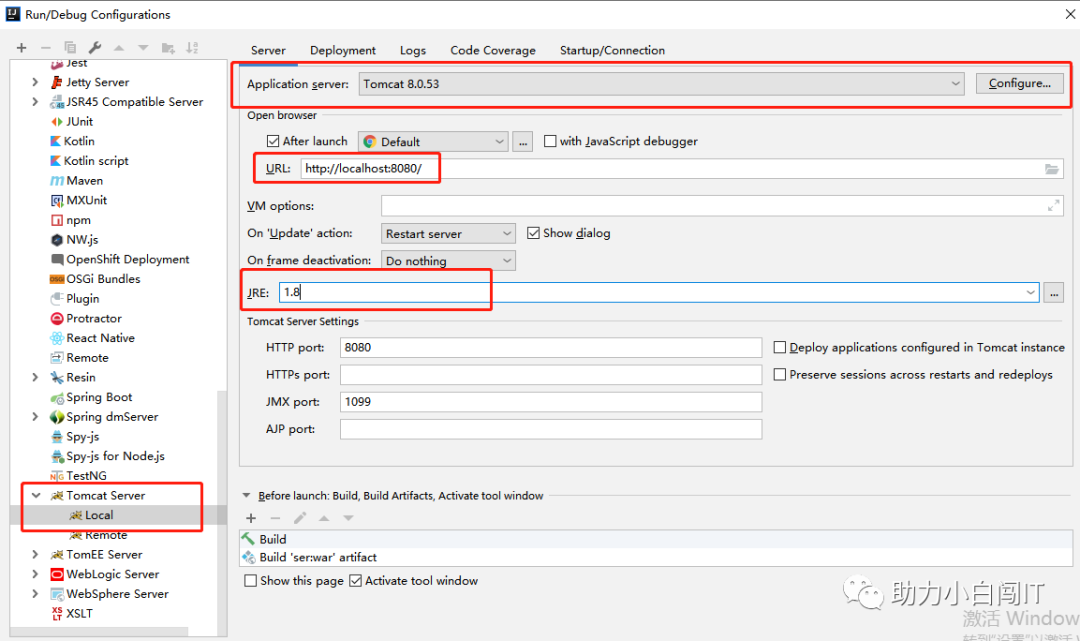This screenshot has width=1080, height=641.
Task: Select Local under Tomcat Server
Action: tap(98, 515)
